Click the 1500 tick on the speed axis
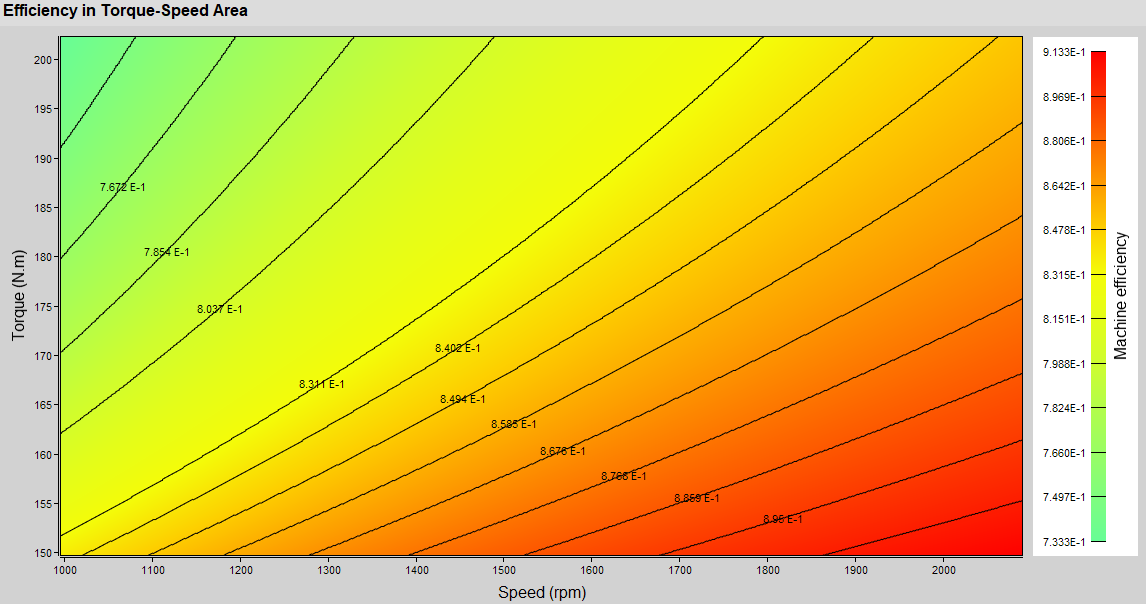The width and height of the screenshot is (1146, 604). coord(502,570)
